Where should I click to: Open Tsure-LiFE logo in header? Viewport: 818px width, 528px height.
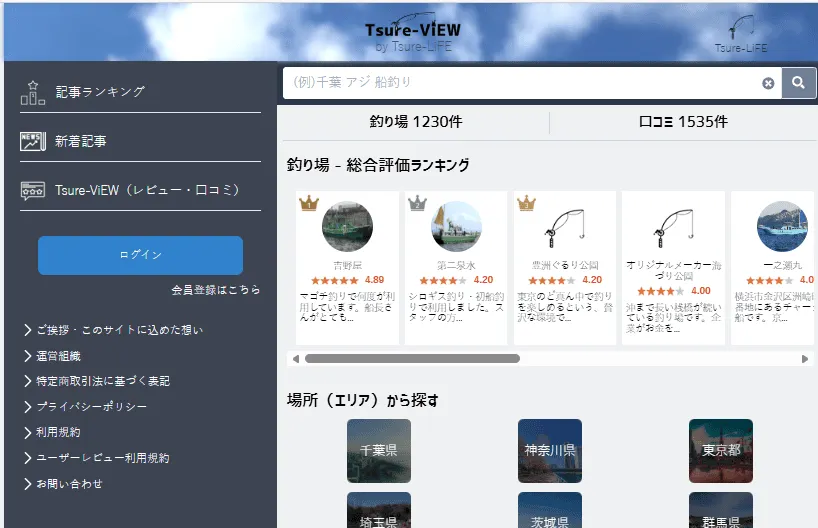pyautogui.click(x=741, y=34)
